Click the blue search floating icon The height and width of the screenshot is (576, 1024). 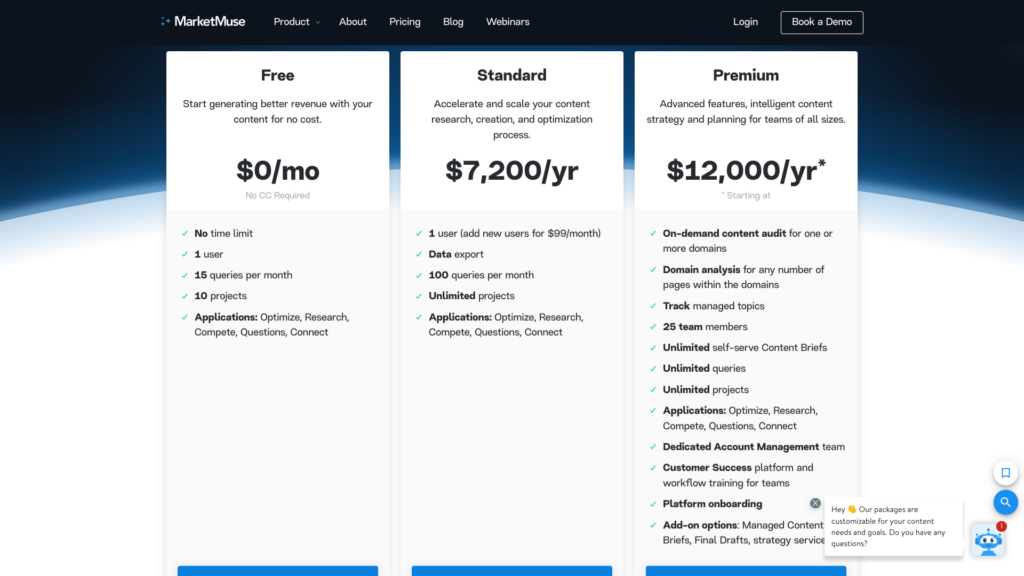[1006, 502]
